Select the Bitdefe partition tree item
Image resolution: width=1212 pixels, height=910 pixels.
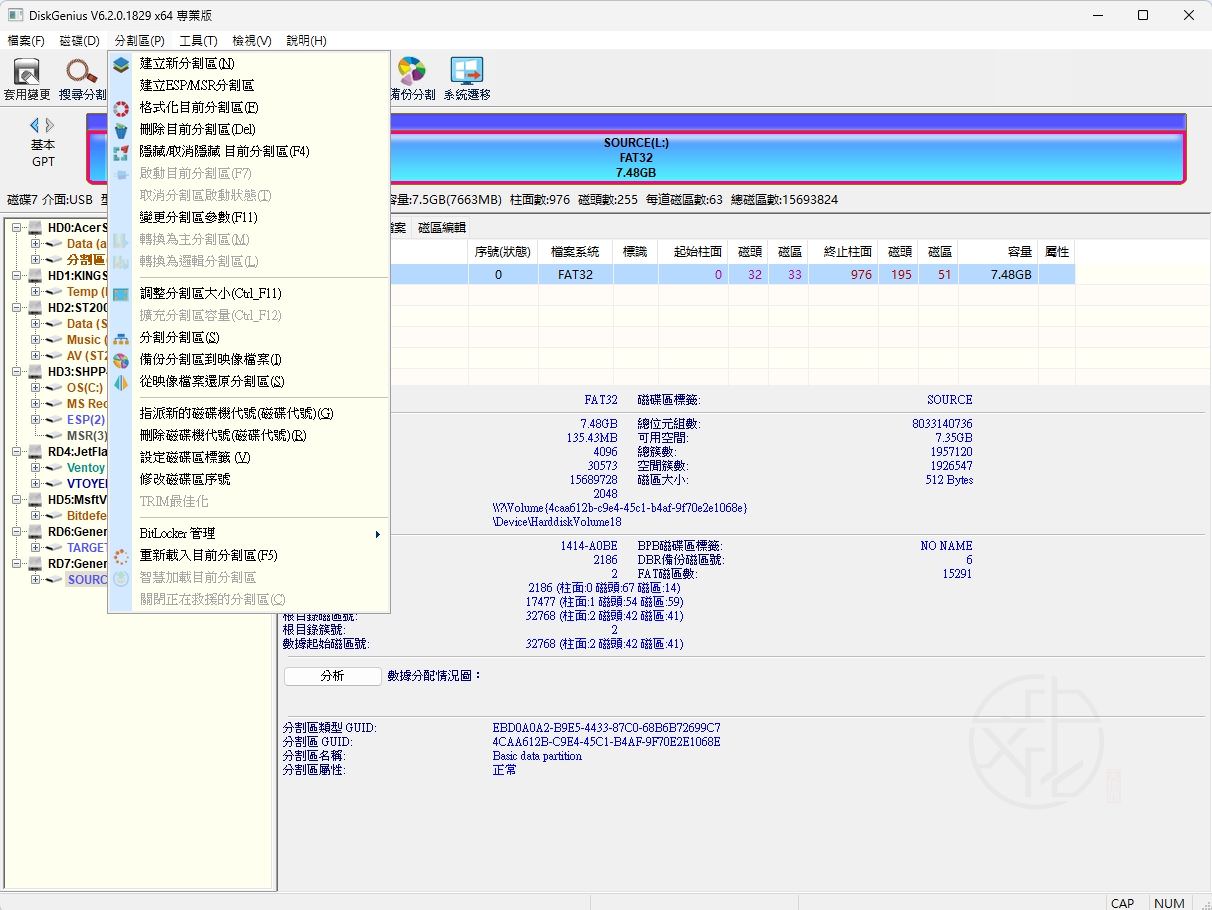(x=87, y=516)
